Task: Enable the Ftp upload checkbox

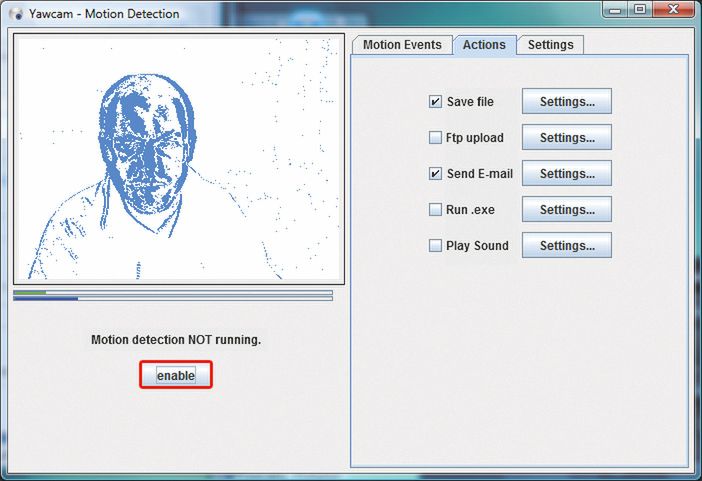Action: [x=435, y=137]
